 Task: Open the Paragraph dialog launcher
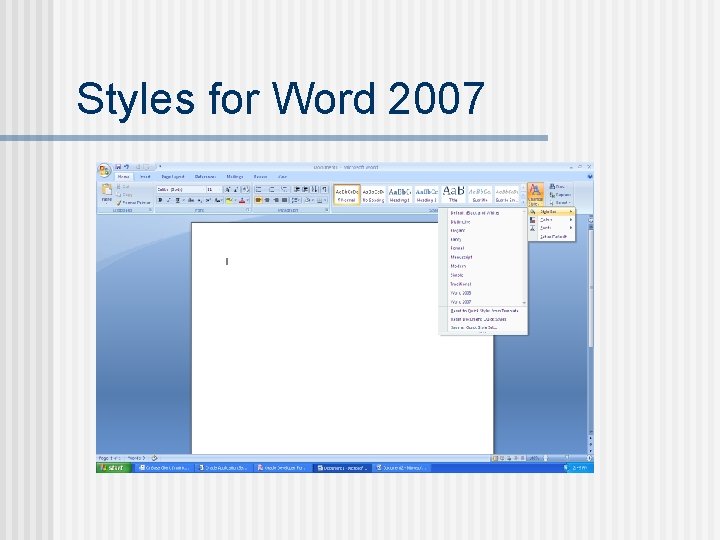pos(327,210)
